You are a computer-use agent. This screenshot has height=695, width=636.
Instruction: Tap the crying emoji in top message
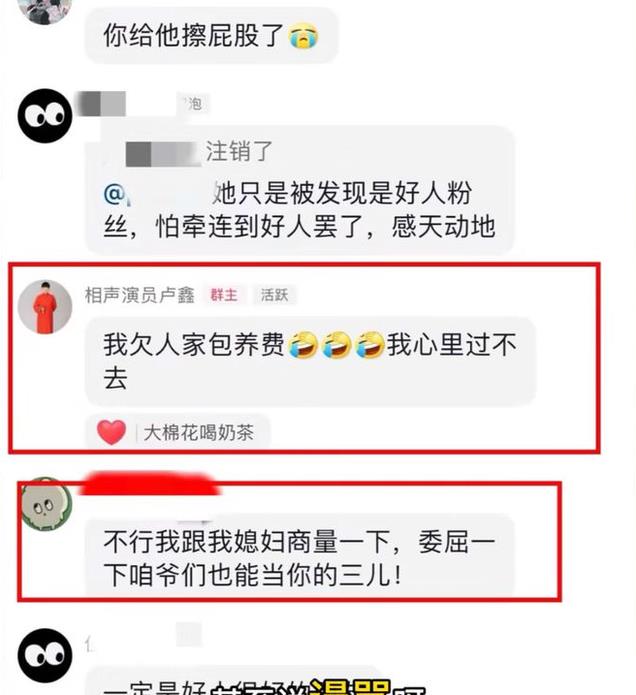tap(304, 37)
